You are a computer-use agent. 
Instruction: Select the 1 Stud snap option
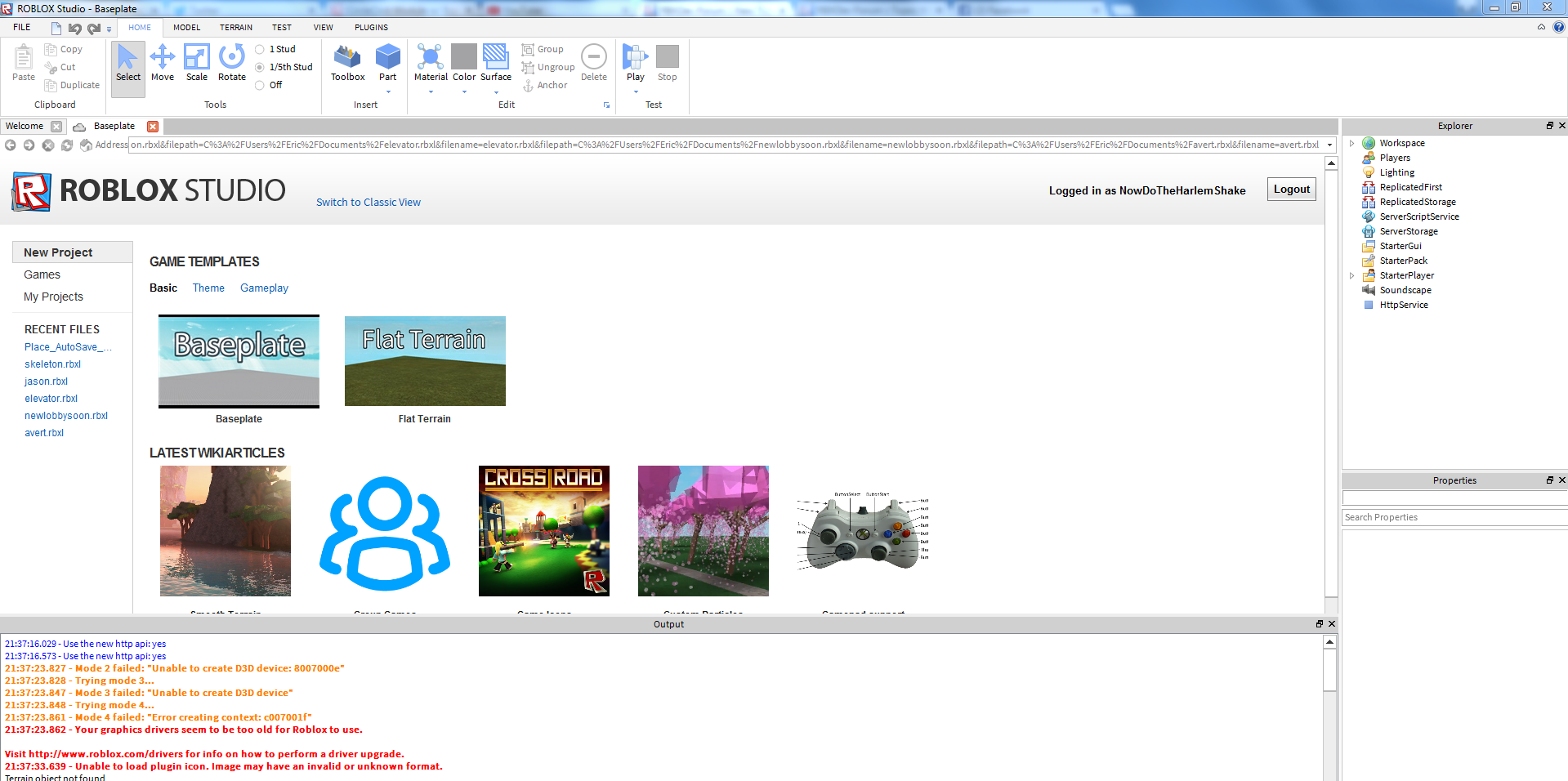point(276,49)
